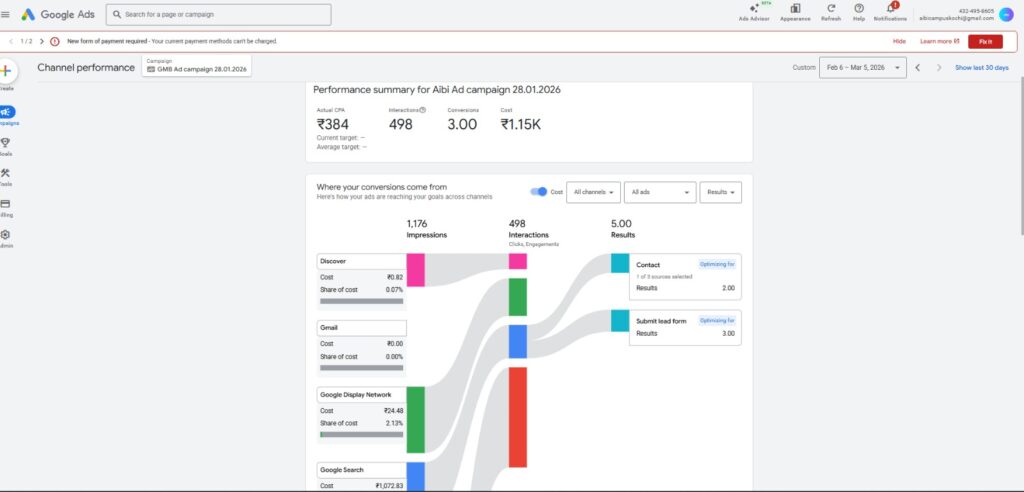Open the Admin section
Screen dimensions: 1024x492
point(6,237)
